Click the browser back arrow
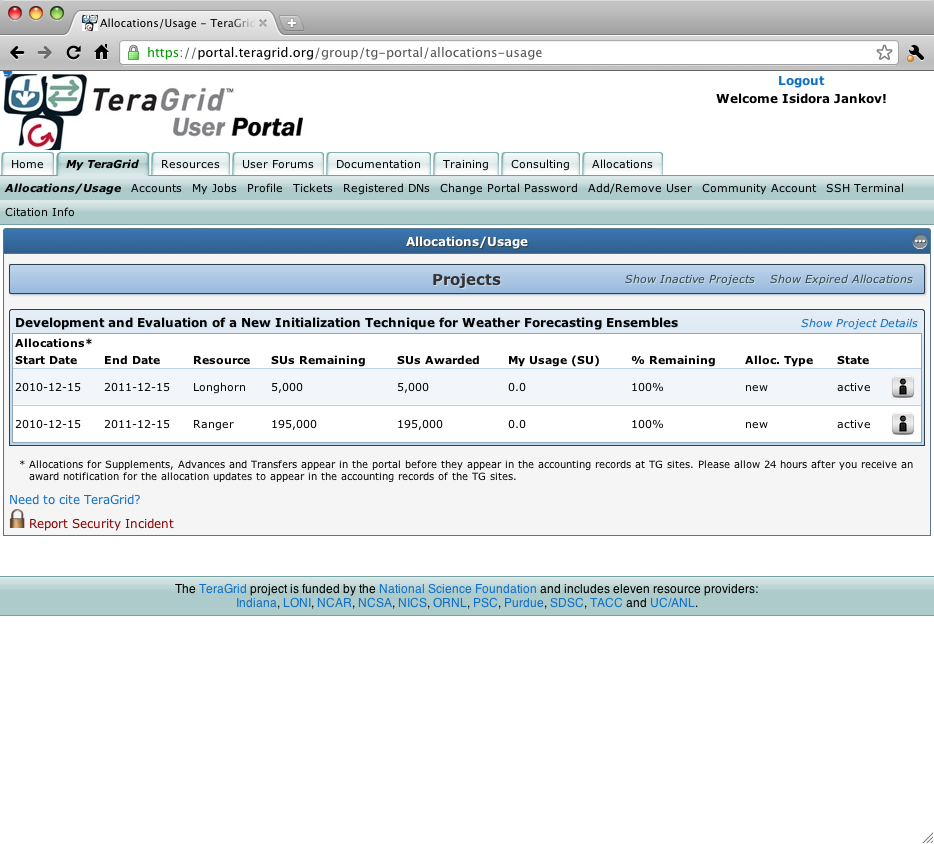The width and height of the screenshot is (934, 844). 17,53
